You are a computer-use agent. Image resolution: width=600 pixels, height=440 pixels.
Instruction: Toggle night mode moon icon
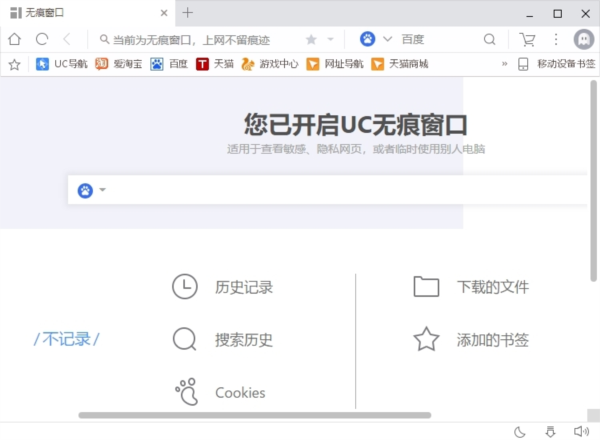click(x=520, y=432)
